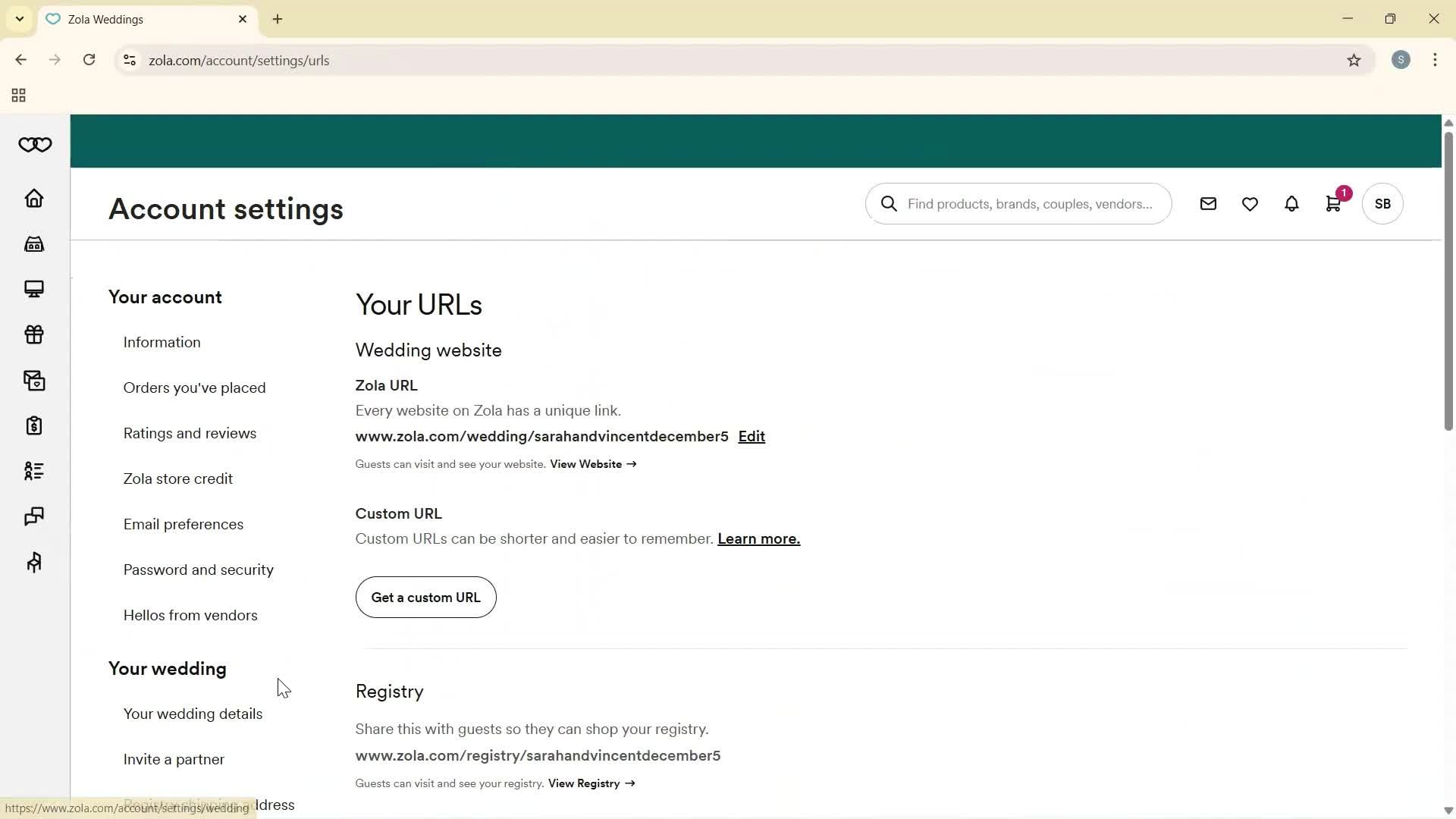Open the tab search chevron
The width and height of the screenshot is (1456, 819).
(19, 19)
